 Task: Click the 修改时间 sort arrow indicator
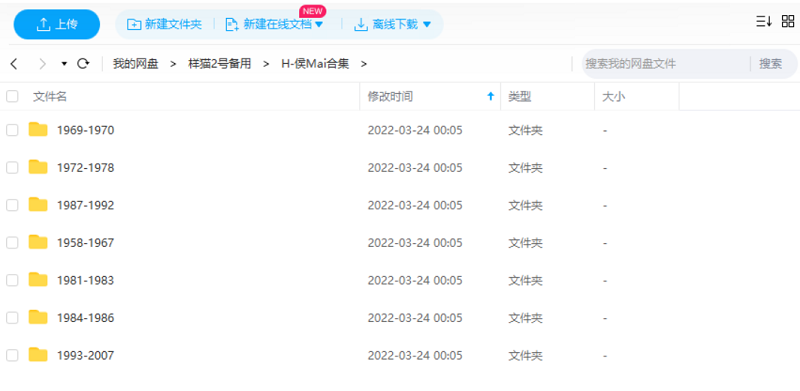[x=491, y=96]
